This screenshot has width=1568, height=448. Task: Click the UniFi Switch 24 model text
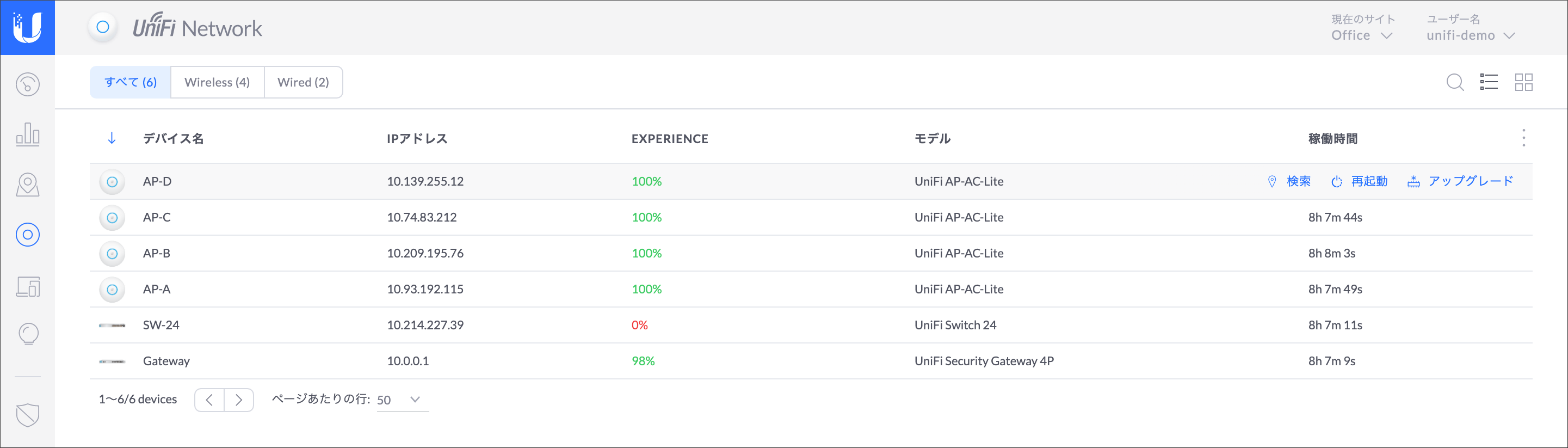click(955, 325)
